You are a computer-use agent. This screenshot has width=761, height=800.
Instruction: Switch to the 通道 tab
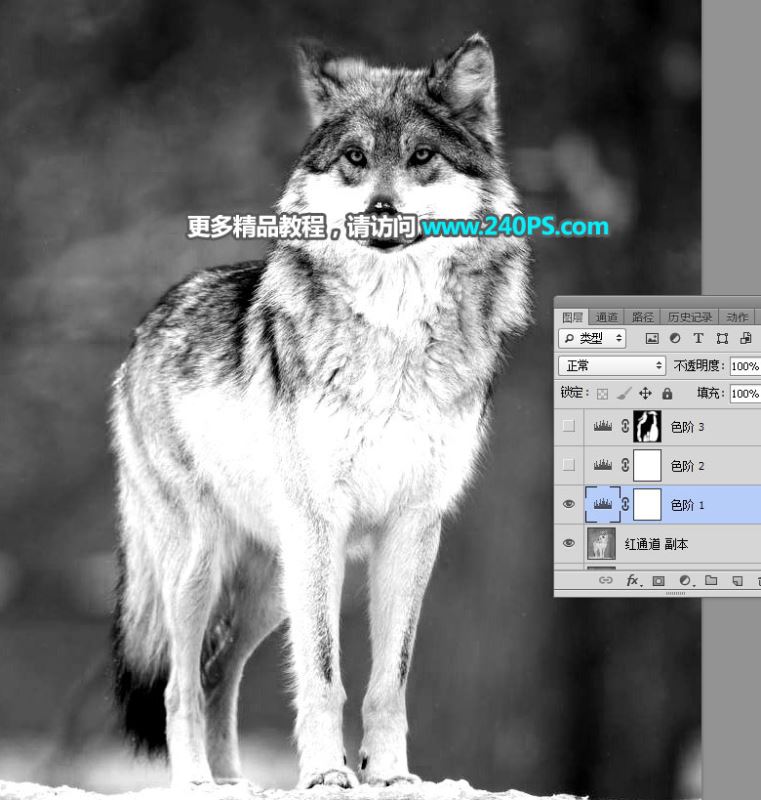click(x=606, y=317)
